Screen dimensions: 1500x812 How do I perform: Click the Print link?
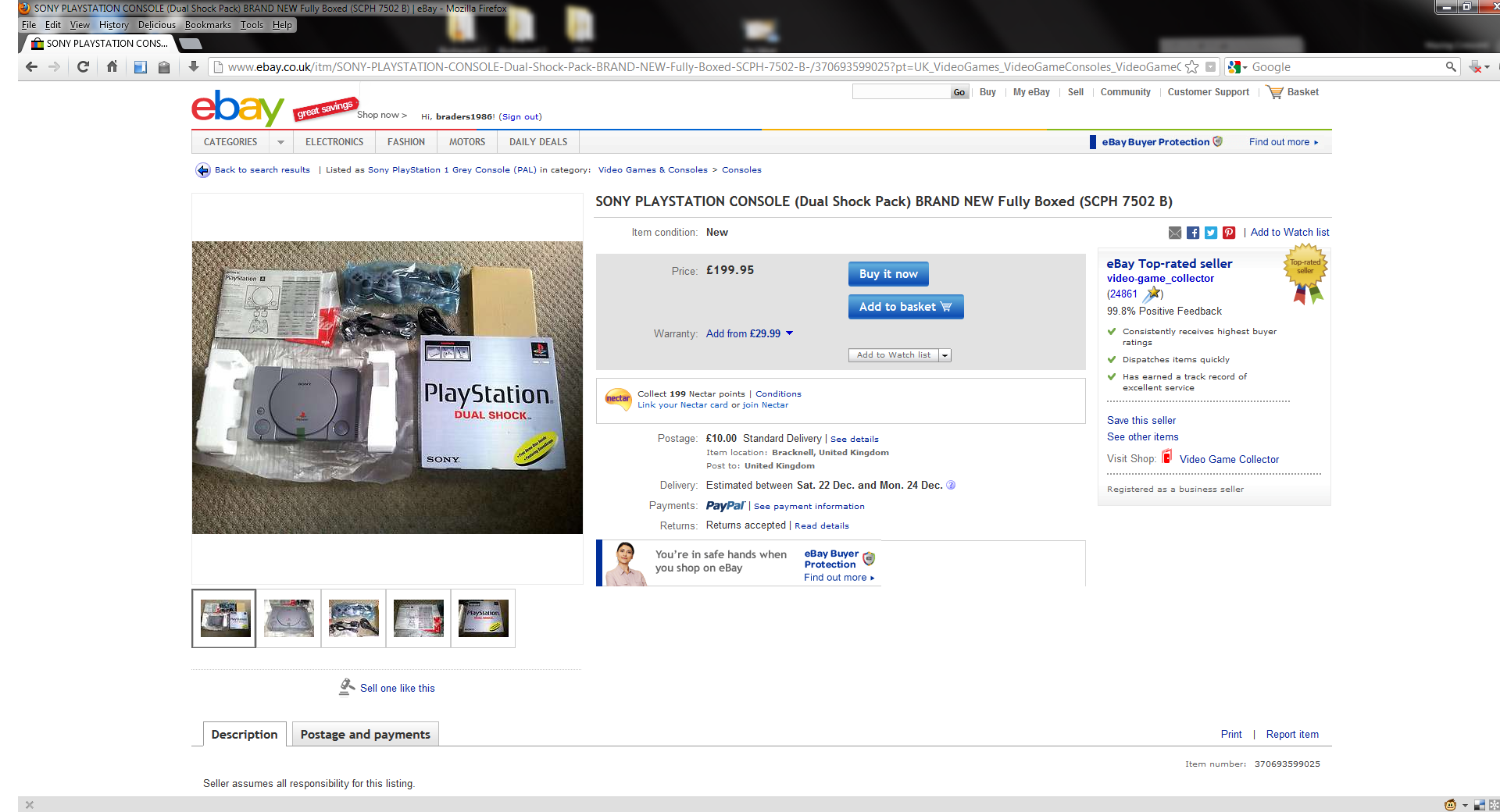point(1231,734)
